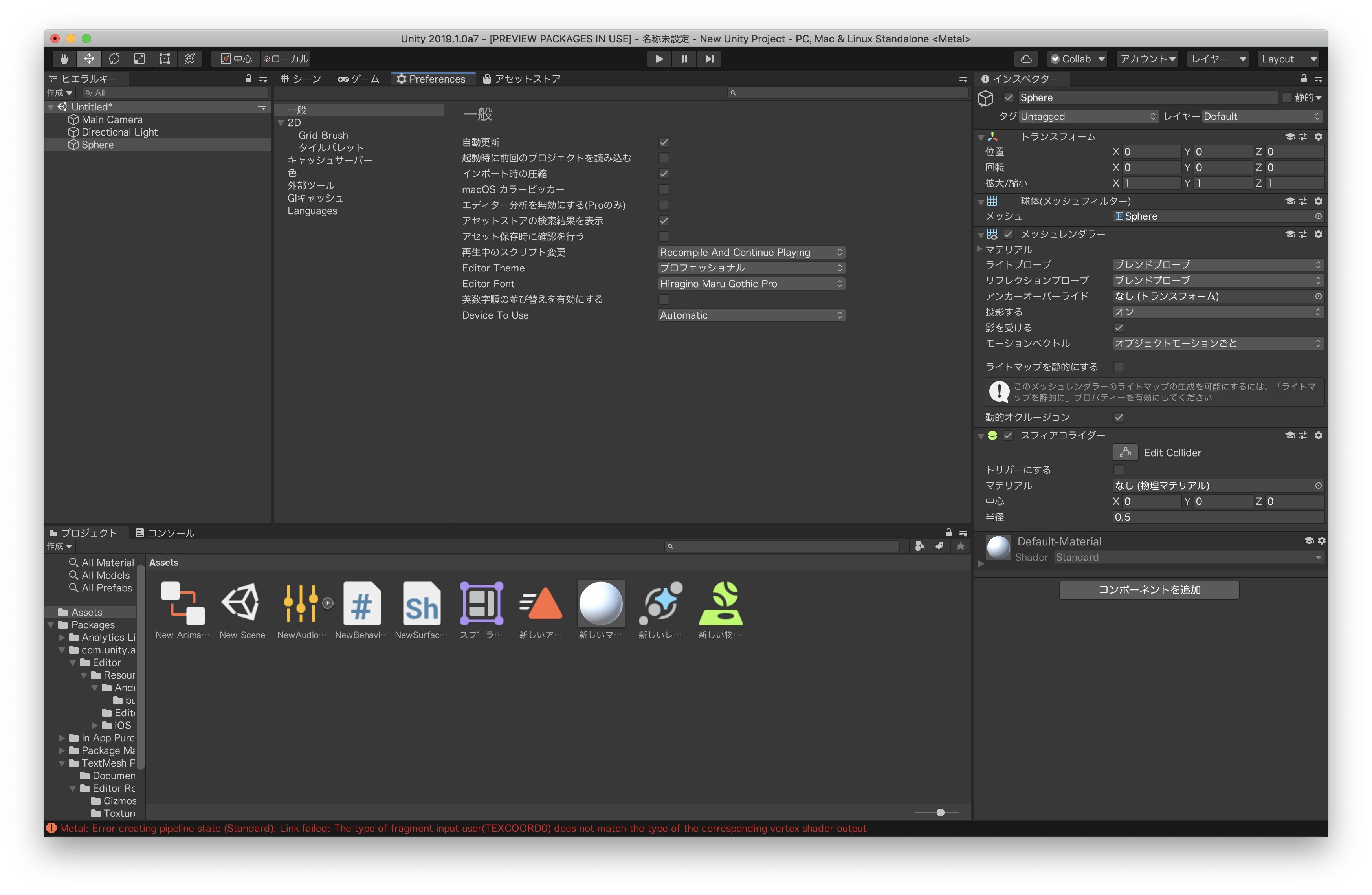Image resolution: width=1372 pixels, height=895 pixels.
Task: Click Search by Type icon in Project
Action: pyautogui.click(x=919, y=546)
